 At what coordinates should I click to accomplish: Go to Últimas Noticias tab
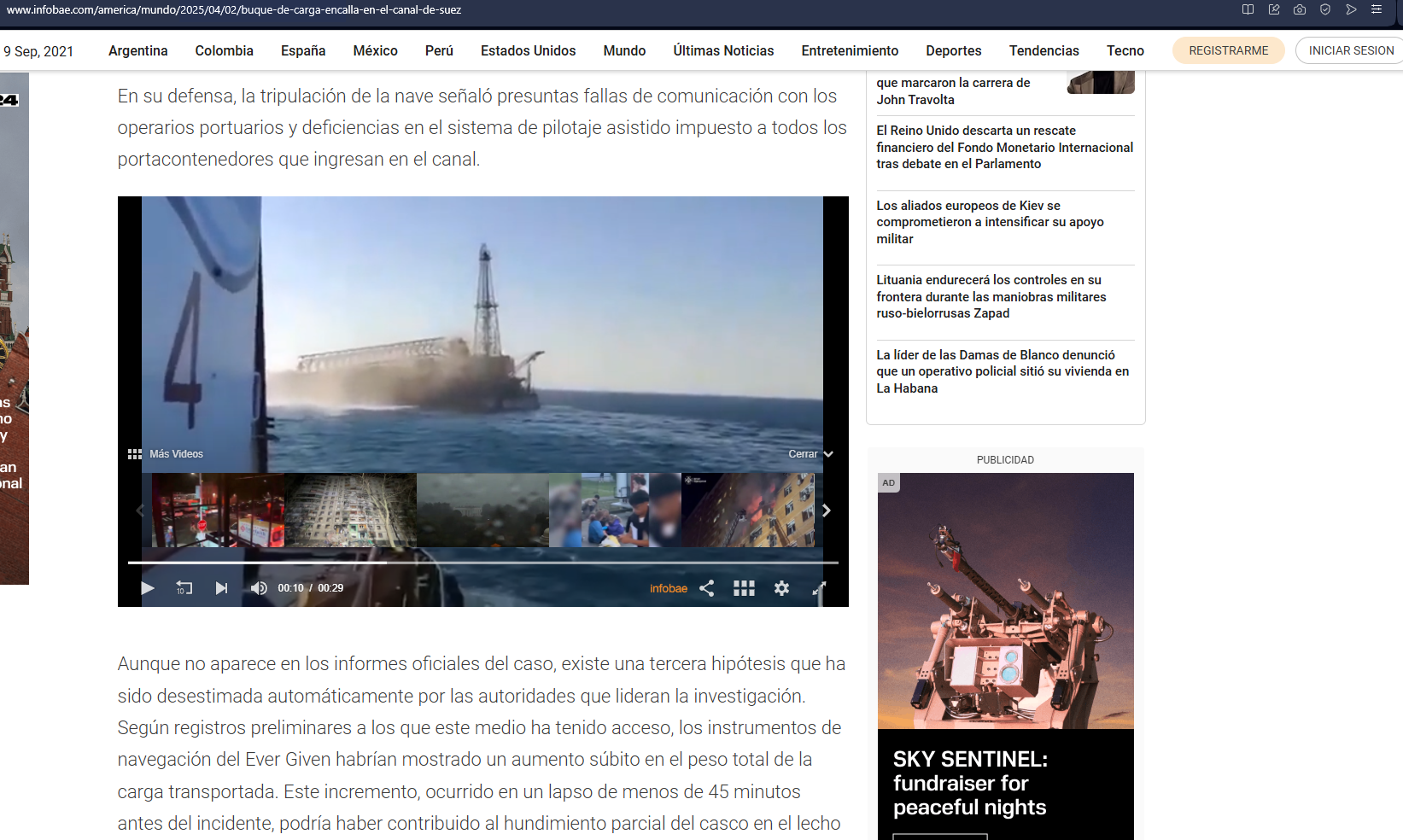[x=723, y=50]
